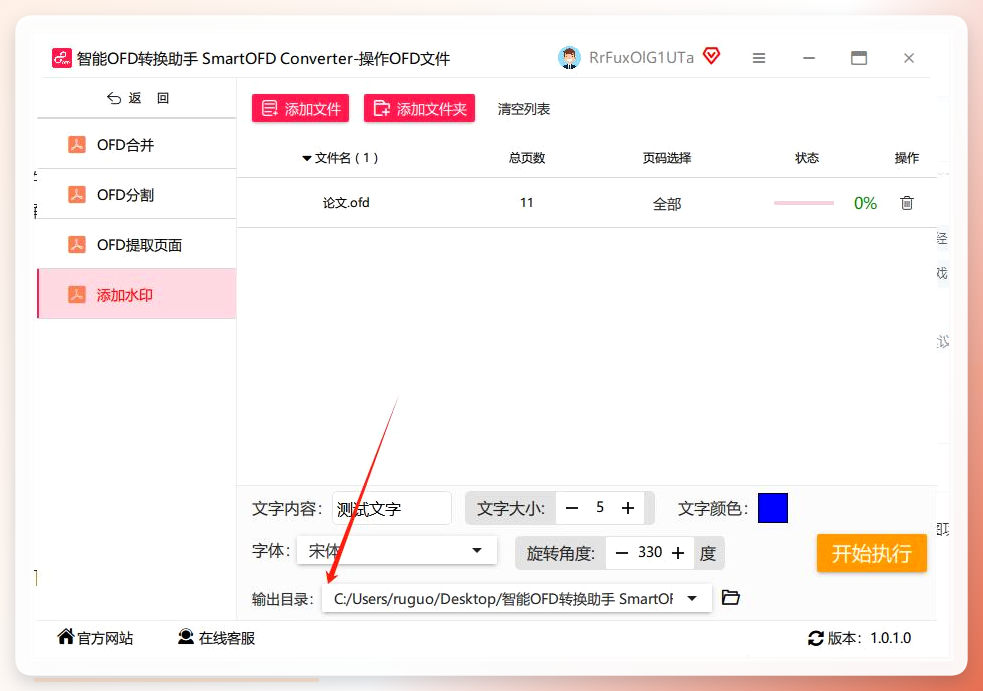
Task: Click the pink progress bar for 论文.ofd
Action: 804,203
